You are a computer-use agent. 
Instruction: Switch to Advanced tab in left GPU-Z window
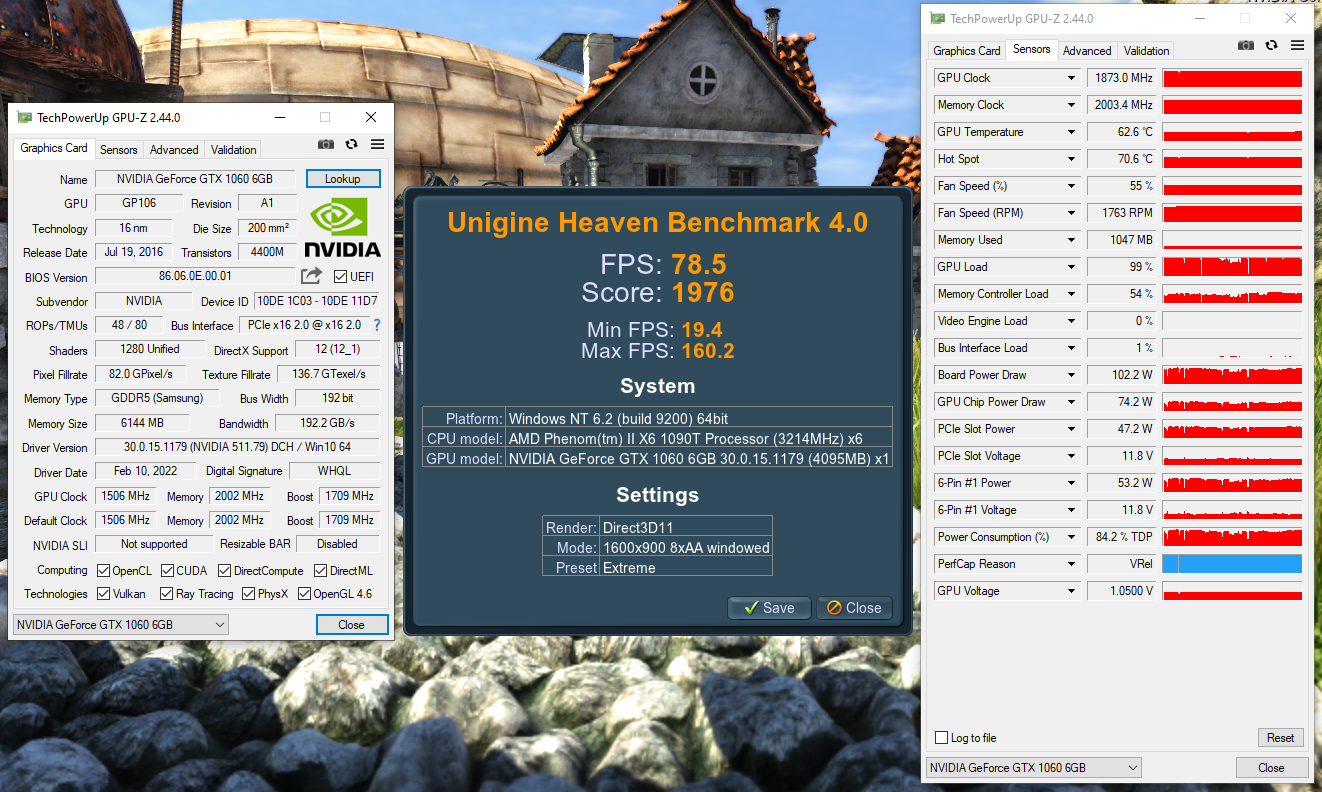point(174,150)
